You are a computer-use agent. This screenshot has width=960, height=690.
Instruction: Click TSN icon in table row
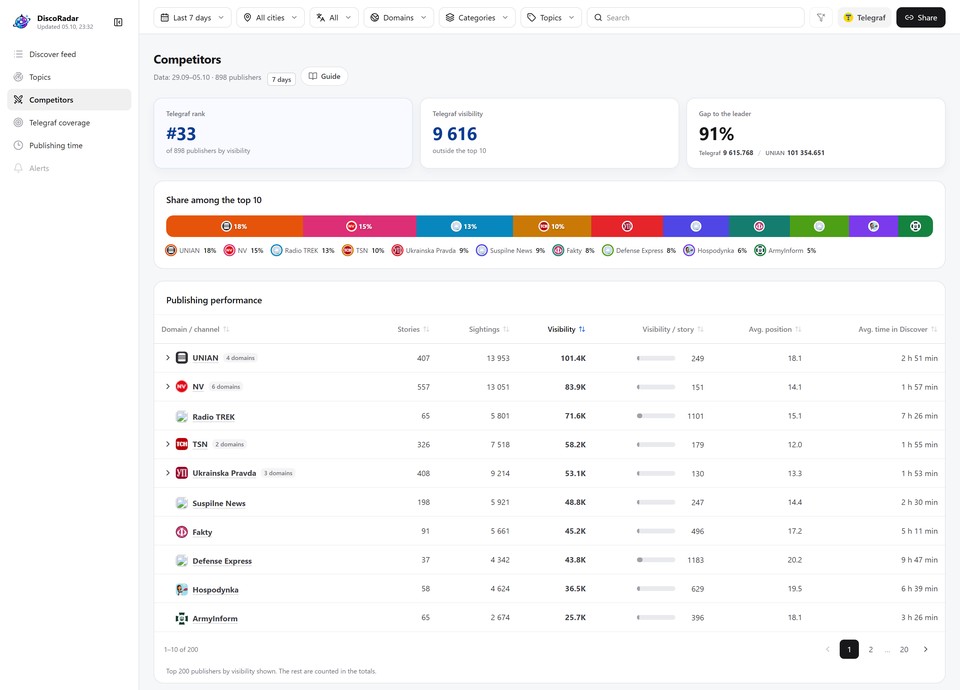(x=182, y=444)
